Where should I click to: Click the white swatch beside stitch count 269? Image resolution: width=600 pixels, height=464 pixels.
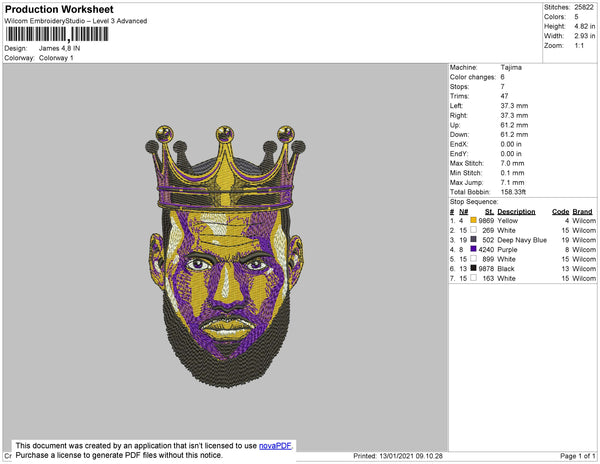tap(473, 230)
